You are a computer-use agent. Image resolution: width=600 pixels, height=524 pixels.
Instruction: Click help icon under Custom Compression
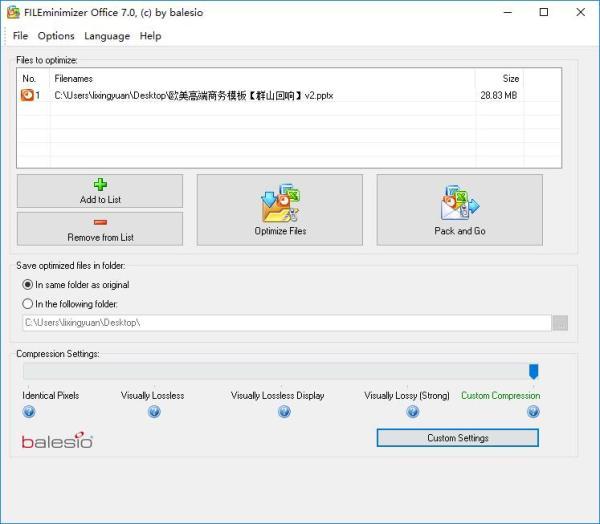tap(533, 412)
